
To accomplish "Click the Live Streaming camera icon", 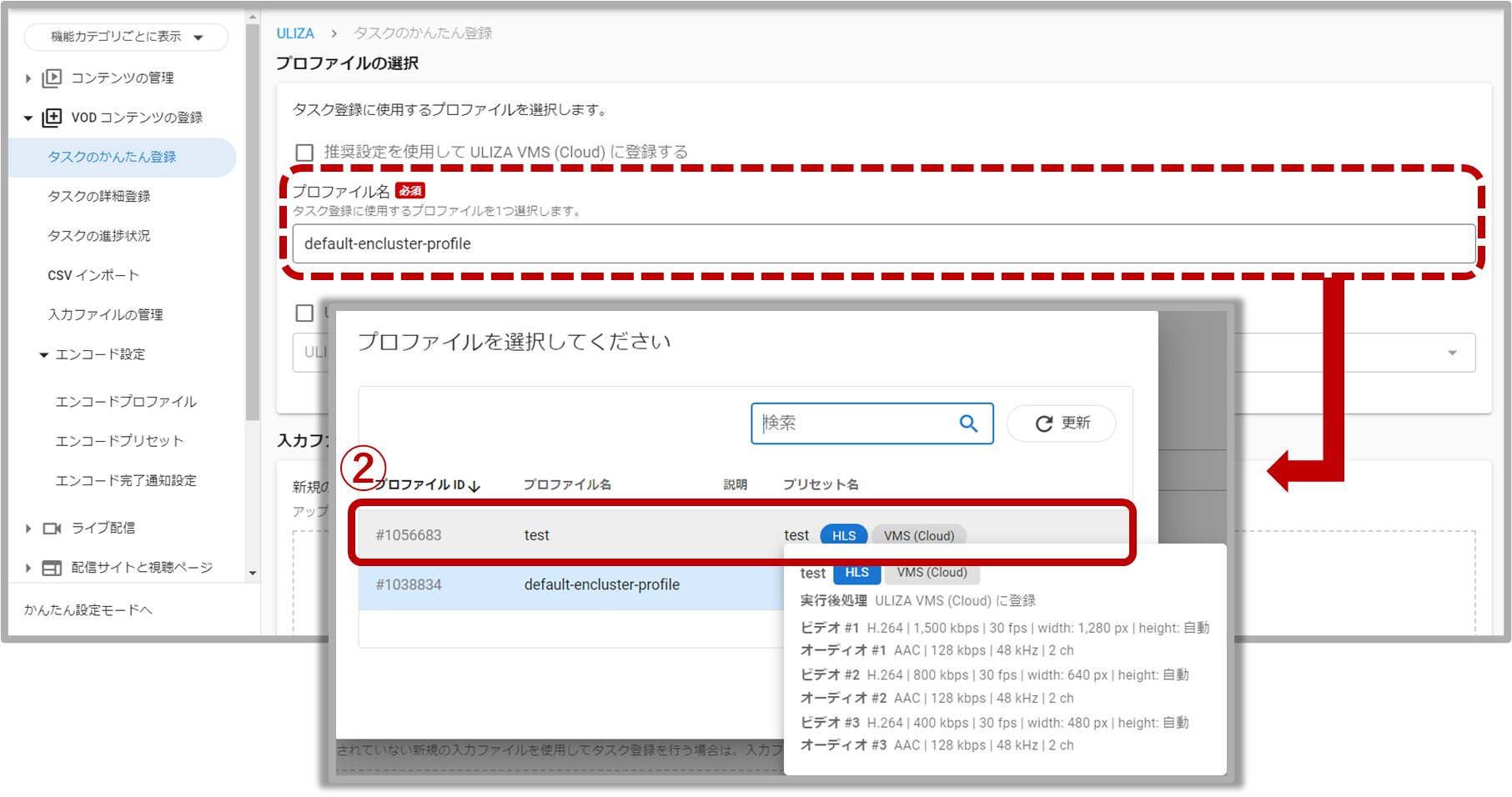I will click(52, 529).
